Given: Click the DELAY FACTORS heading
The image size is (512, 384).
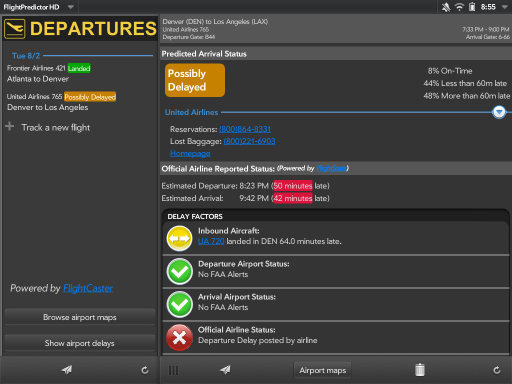Looking at the screenshot, I should pyautogui.click(x=195, y=217).
